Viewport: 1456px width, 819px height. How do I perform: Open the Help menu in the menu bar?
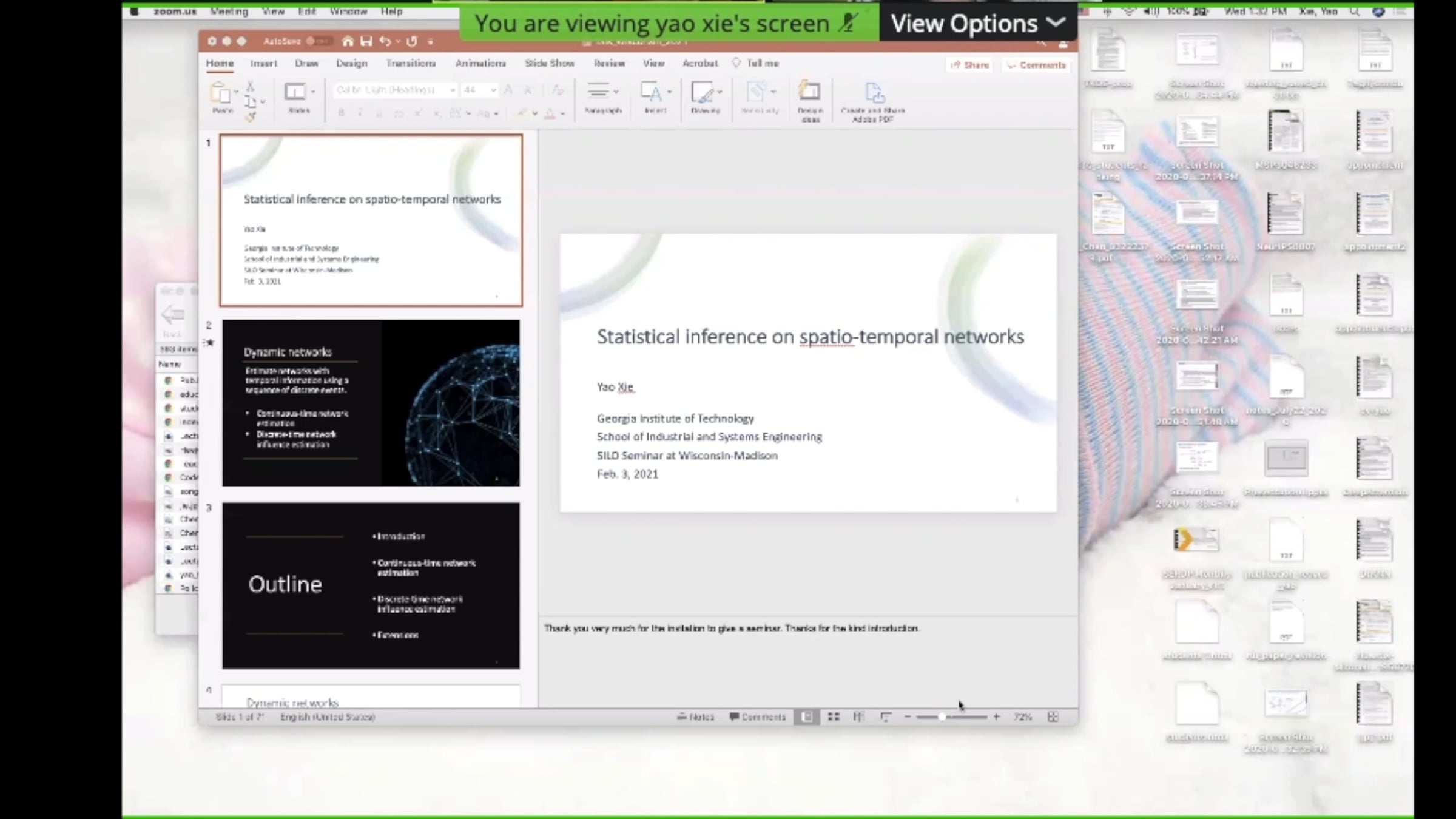tap(392, 12)
